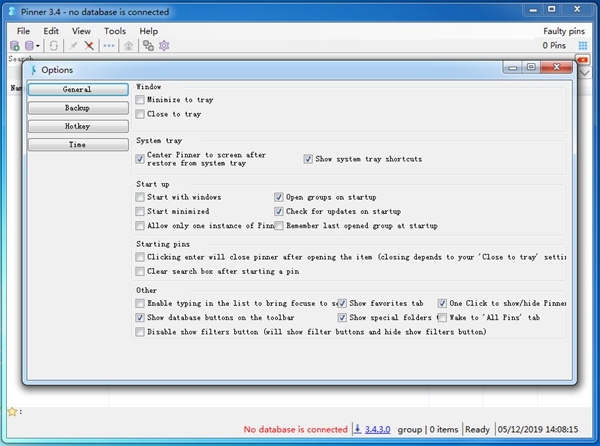Click the red X delete icon
The width and height of the screenshot is (600, 446).
point(89,46)
